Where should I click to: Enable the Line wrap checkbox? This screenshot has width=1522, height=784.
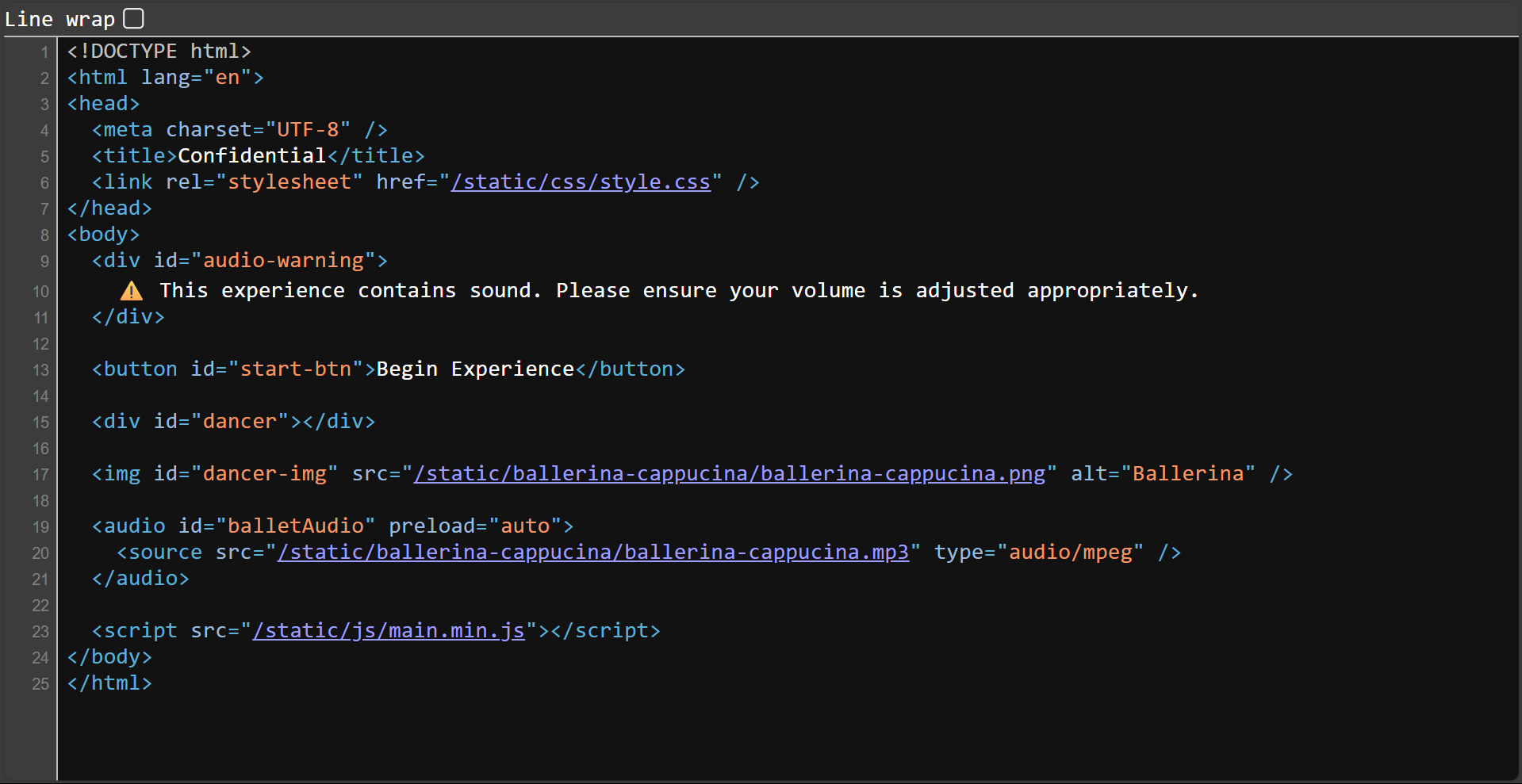[x=134, y=18]
